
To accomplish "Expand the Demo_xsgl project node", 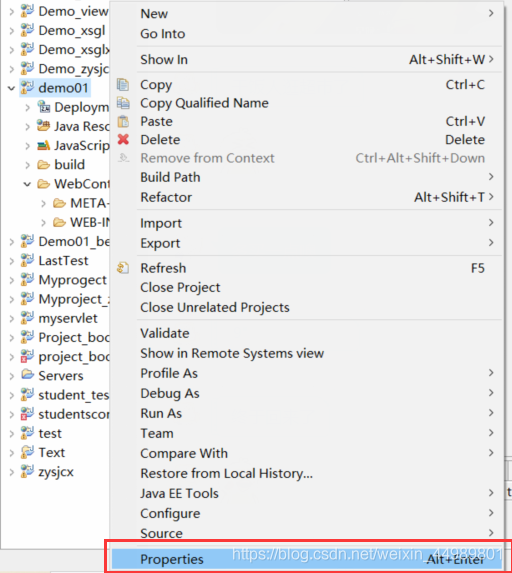I will 12,31.
